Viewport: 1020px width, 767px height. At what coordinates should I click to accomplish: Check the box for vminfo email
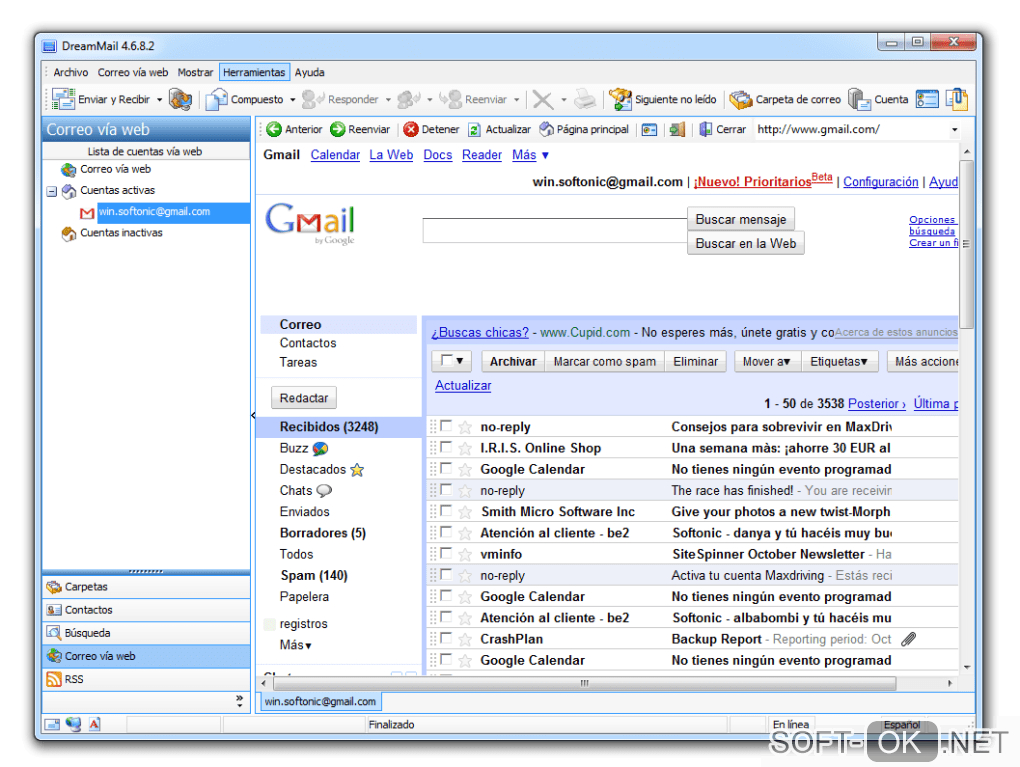pos(446,553)
